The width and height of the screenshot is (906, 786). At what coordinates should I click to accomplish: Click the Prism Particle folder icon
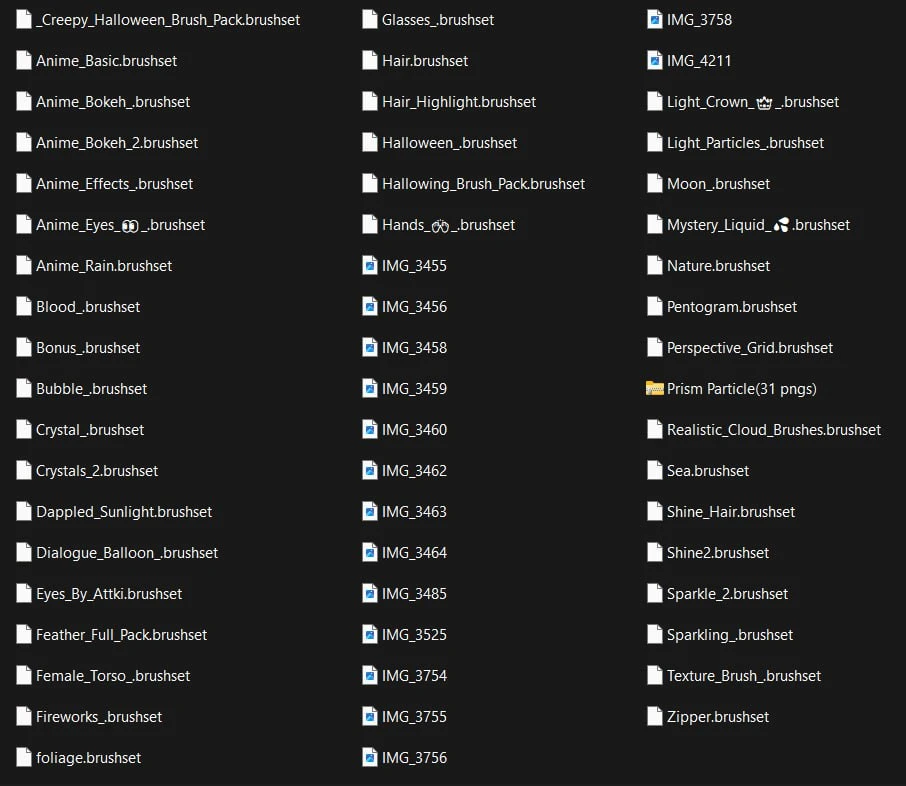point(655,389)
